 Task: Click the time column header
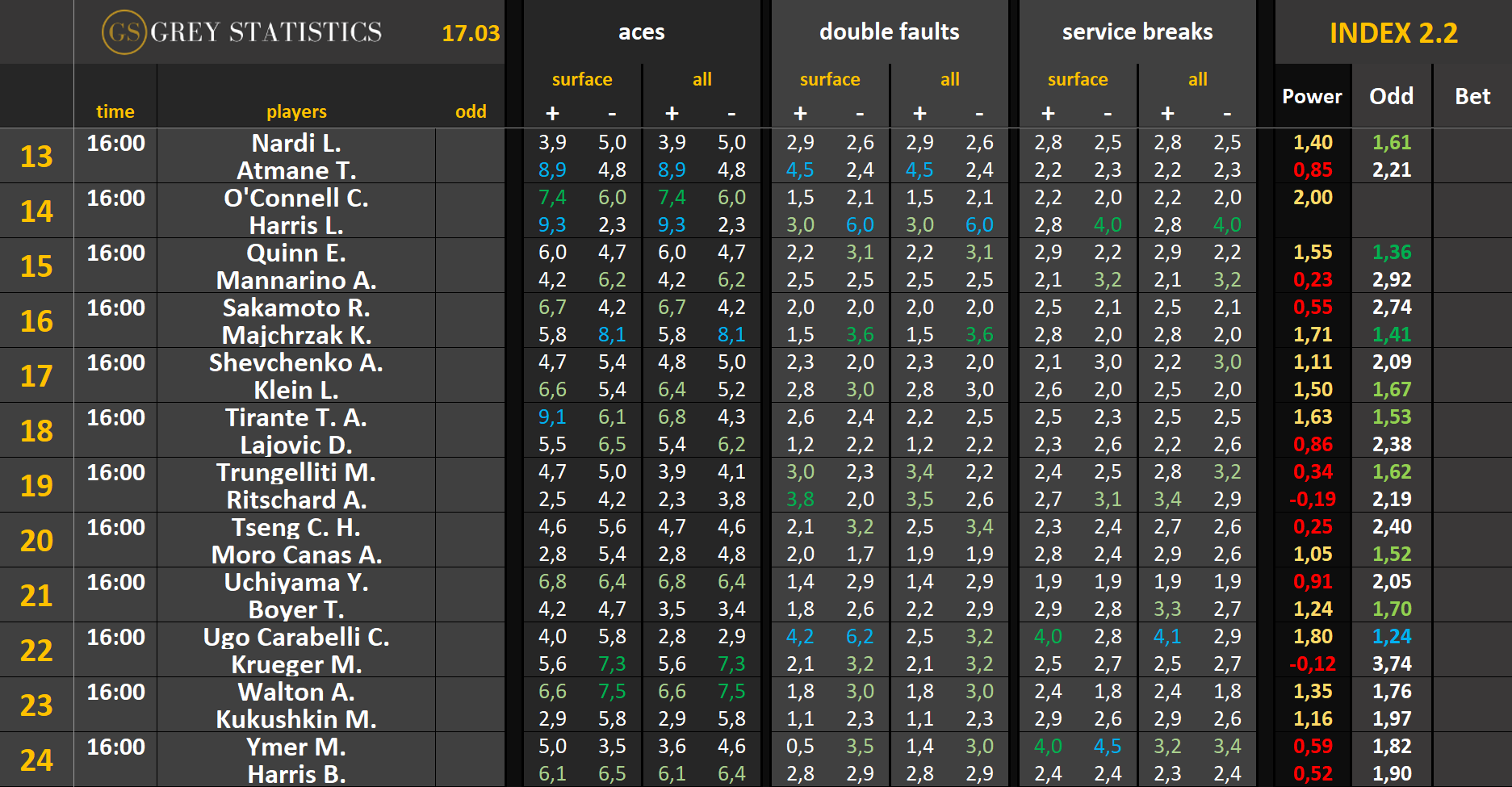point(115,111)
